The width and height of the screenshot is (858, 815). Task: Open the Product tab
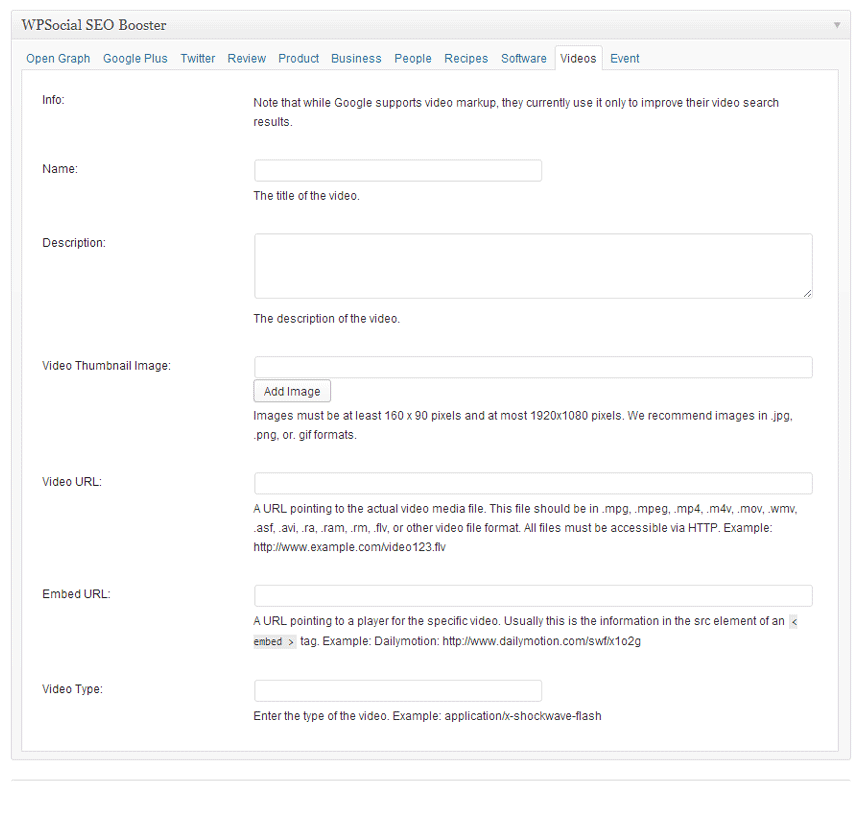pos(298,59)
